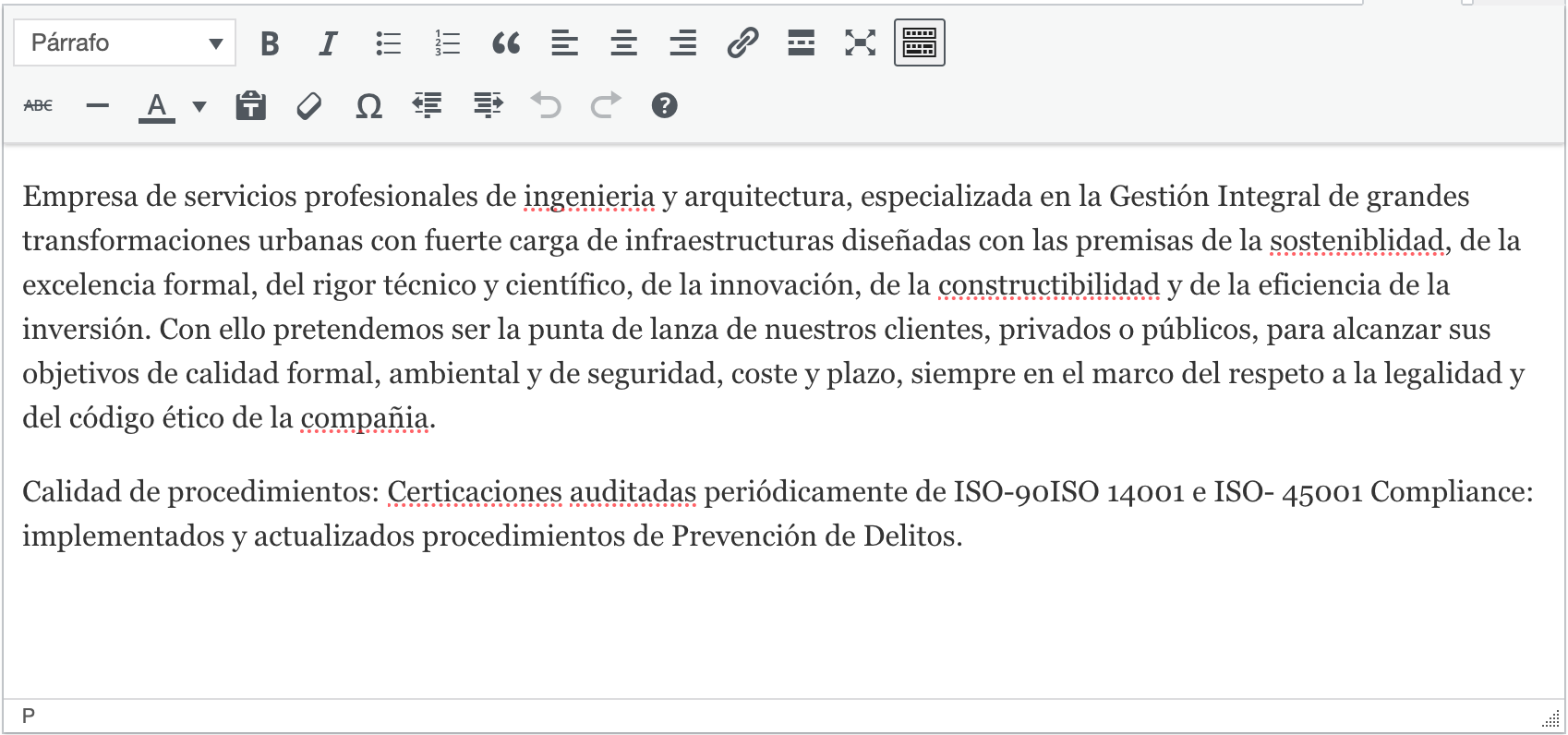Click the editor resize handle

click(1551, 718)
